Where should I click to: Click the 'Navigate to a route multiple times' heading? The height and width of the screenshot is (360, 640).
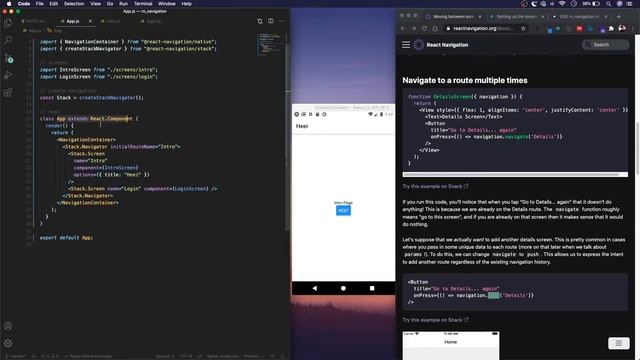pos(465,80)
